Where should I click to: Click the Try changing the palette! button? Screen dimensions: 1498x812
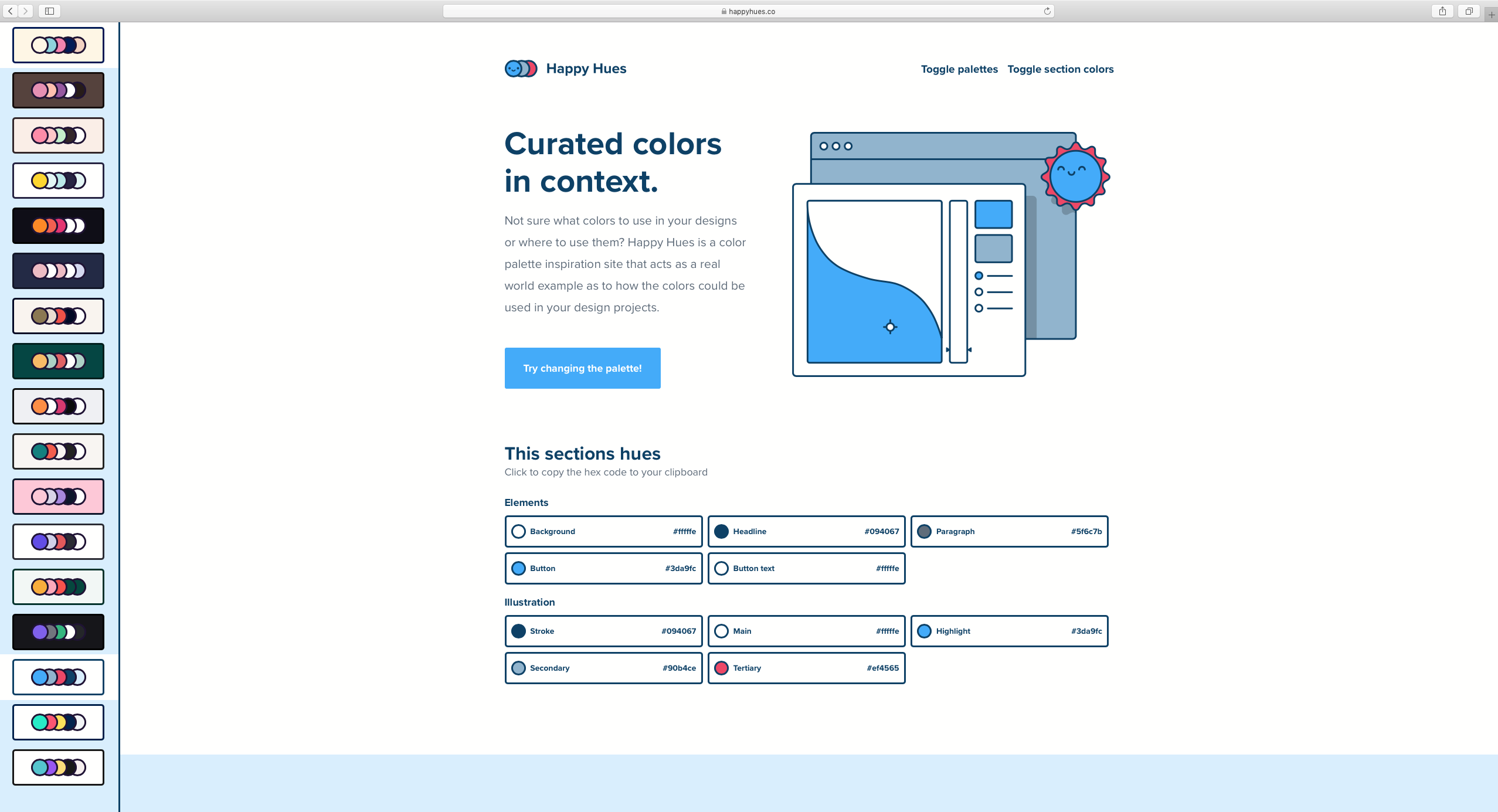point(582,368)
